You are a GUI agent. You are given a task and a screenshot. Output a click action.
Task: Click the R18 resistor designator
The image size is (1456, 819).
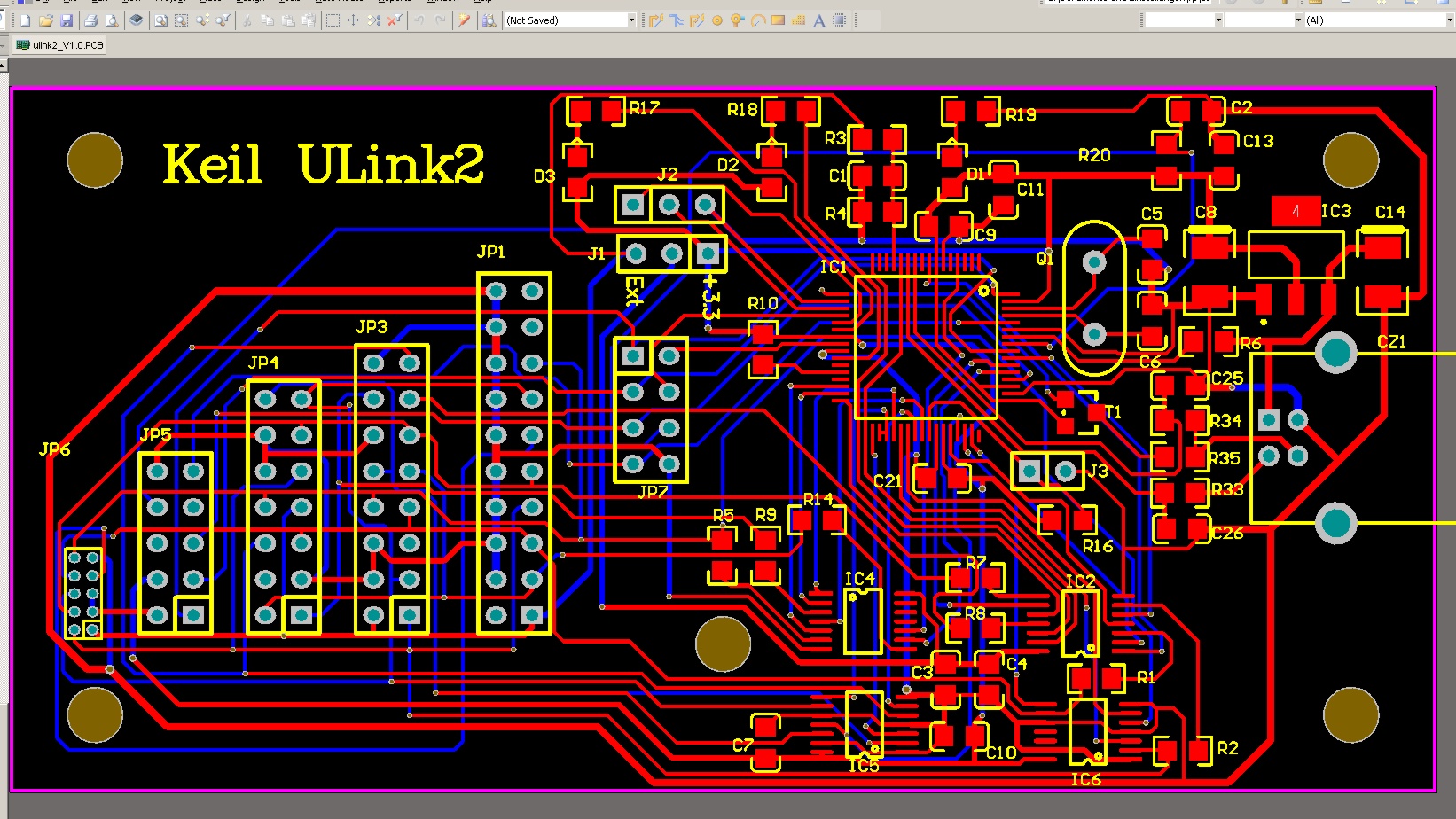click(742, 110)
